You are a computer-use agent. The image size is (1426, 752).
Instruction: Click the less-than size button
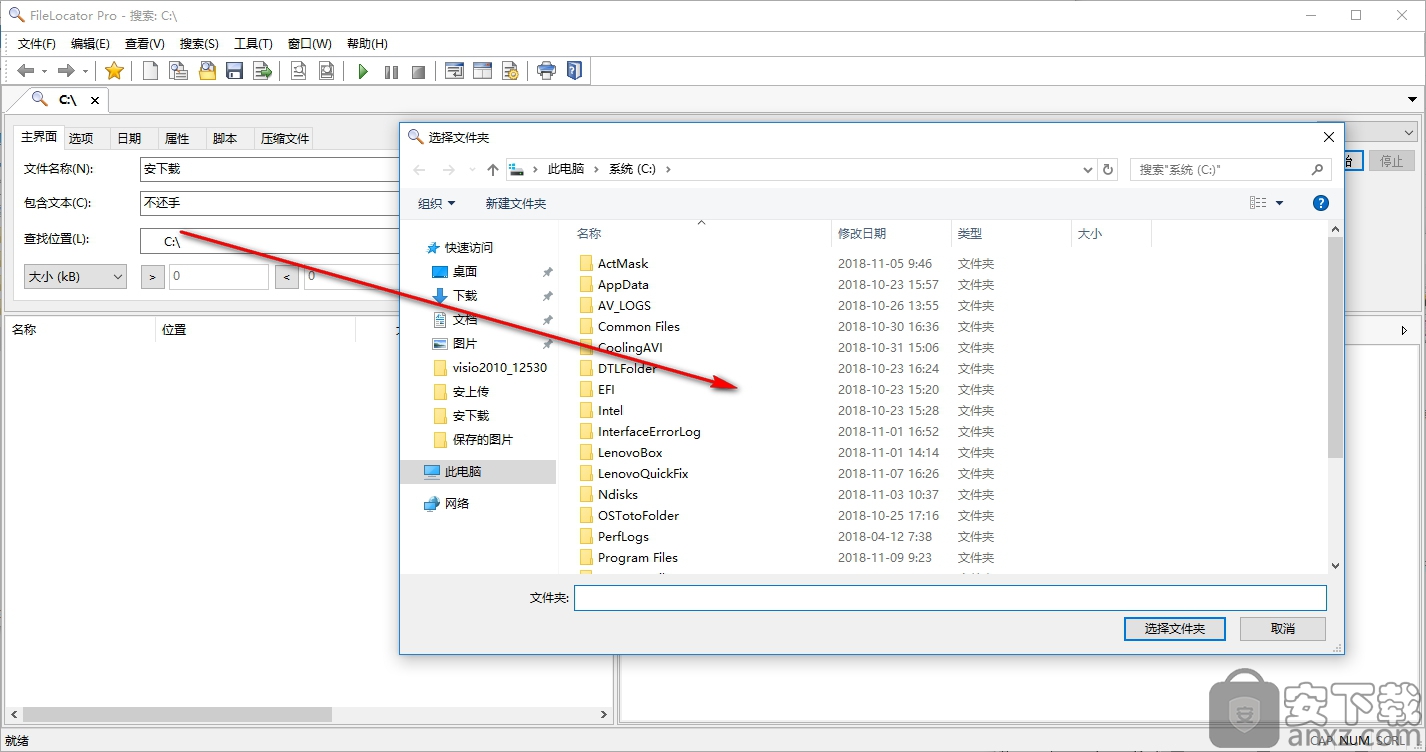(x=287, y=276)
